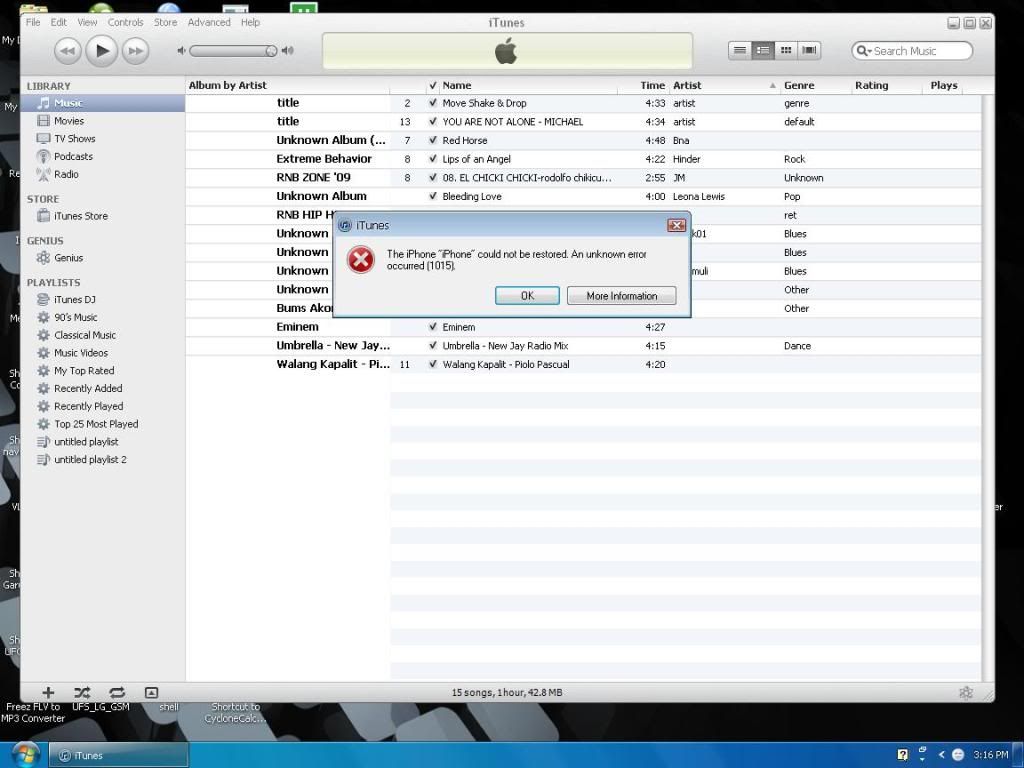Viewport: 1024px width, 768px height.
Task: Click the Previous track rewind button
Action: (x=67, y=51)
